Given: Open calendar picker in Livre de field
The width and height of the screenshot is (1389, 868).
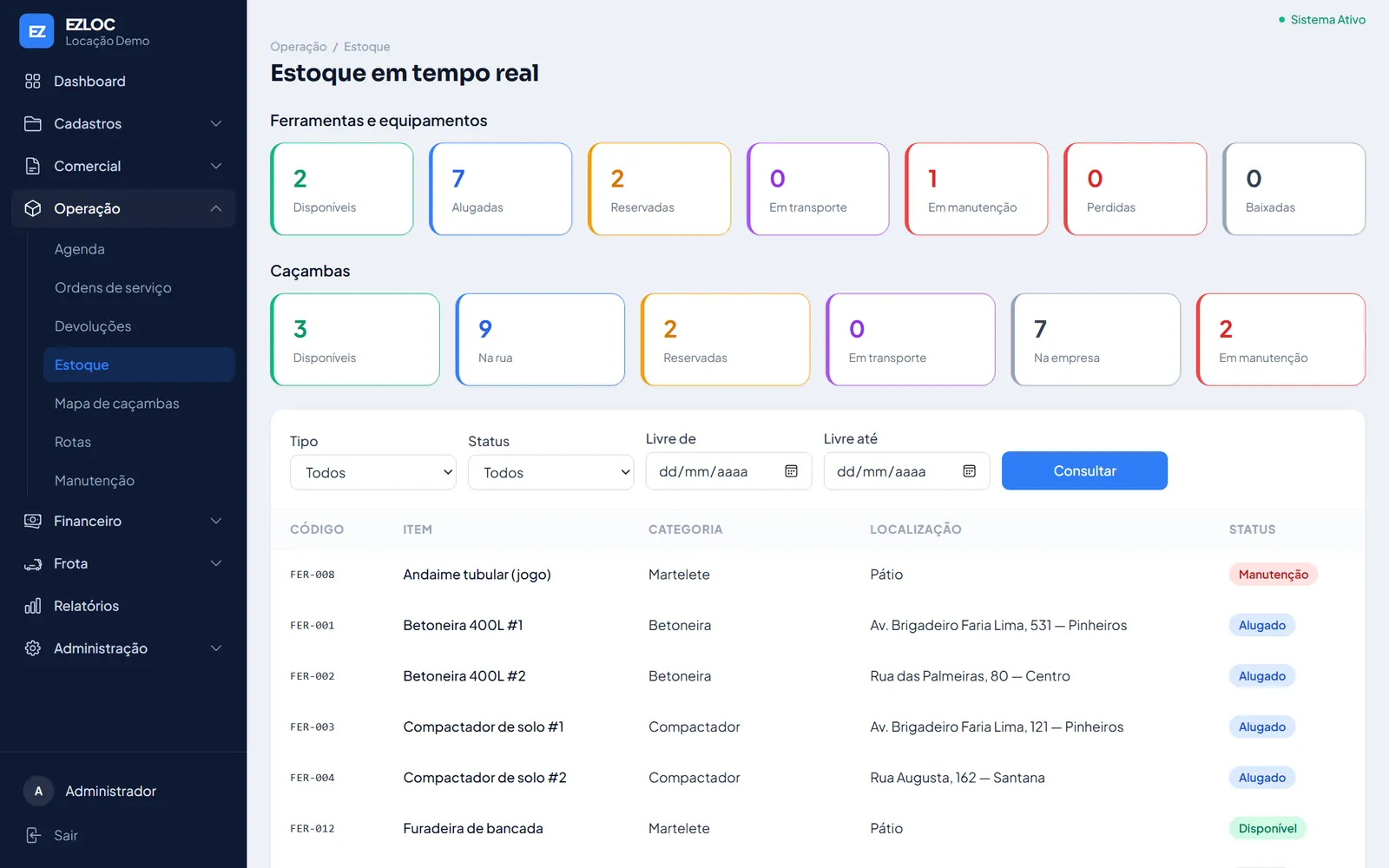Looking at the screenshot, I should tap(791, 471).
